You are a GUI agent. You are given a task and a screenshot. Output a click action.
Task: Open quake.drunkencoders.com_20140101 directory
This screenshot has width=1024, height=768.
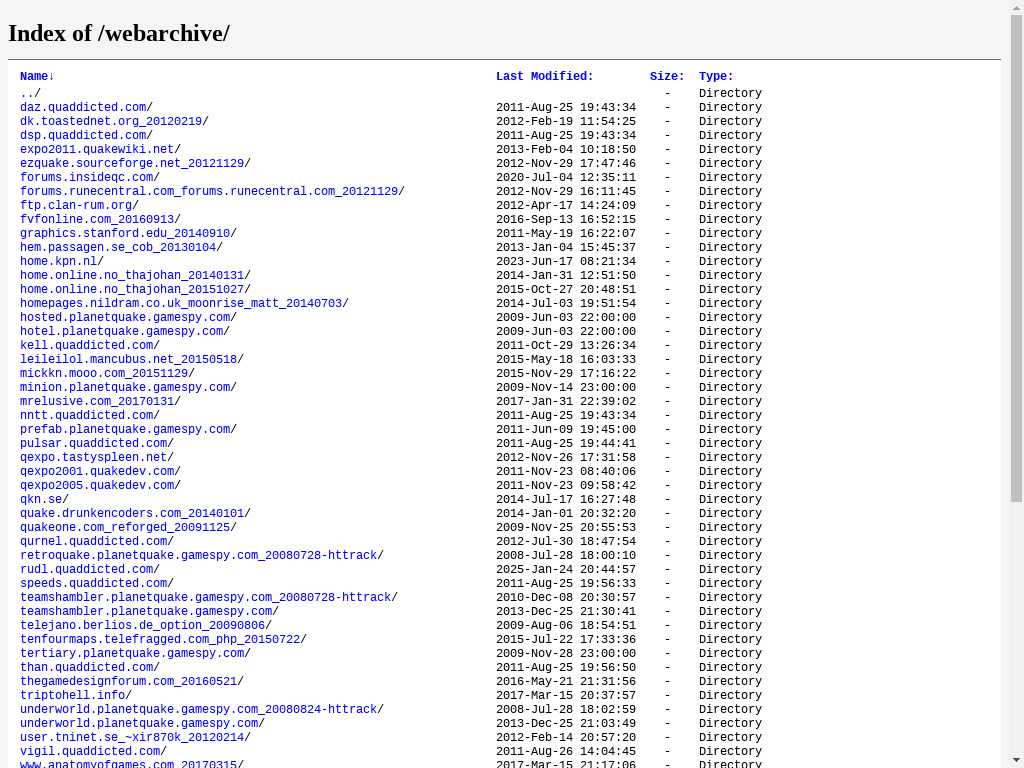point(132,515)
